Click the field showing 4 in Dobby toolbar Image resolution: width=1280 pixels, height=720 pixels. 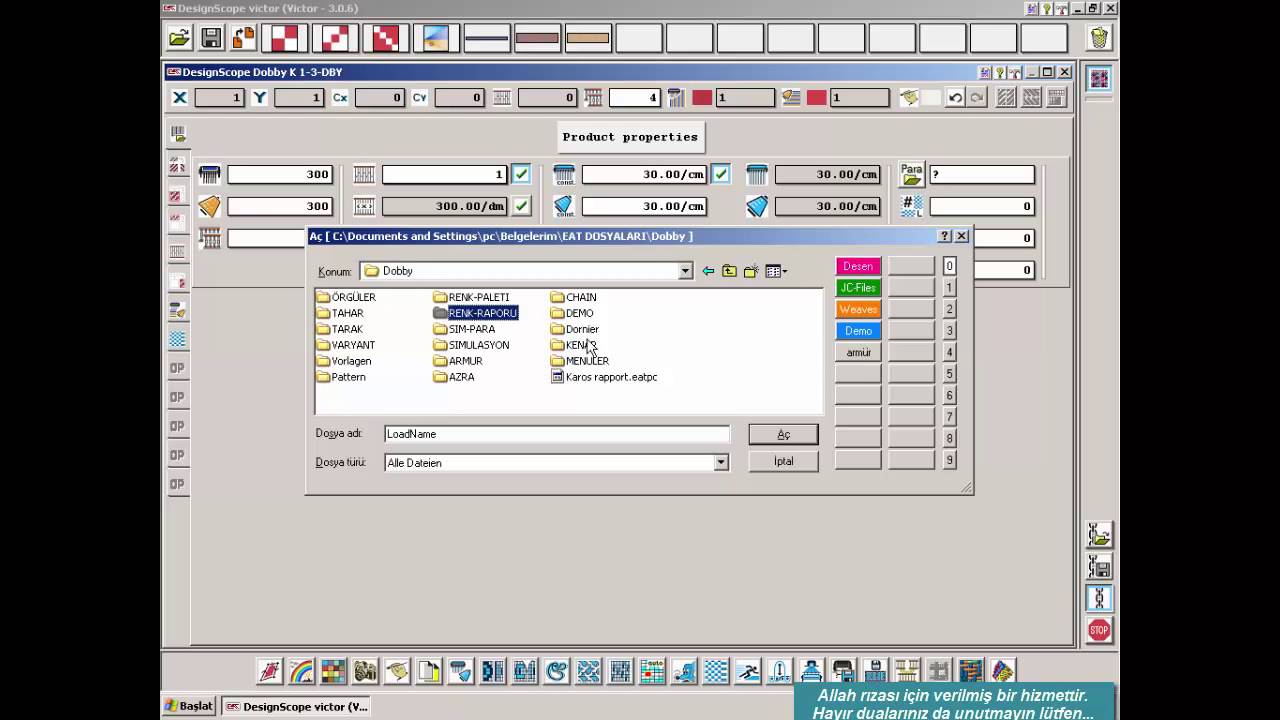(x=634, y=97)
